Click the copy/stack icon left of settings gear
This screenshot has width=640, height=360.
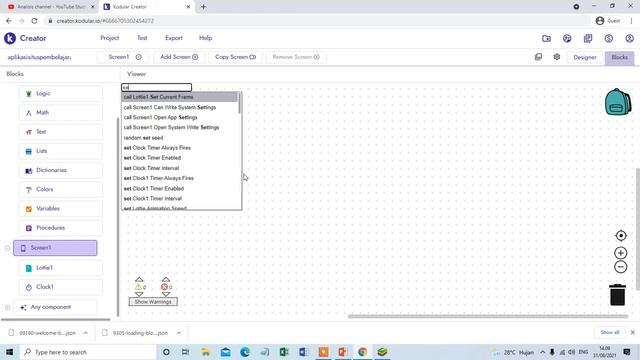click(x=538, y=57)
